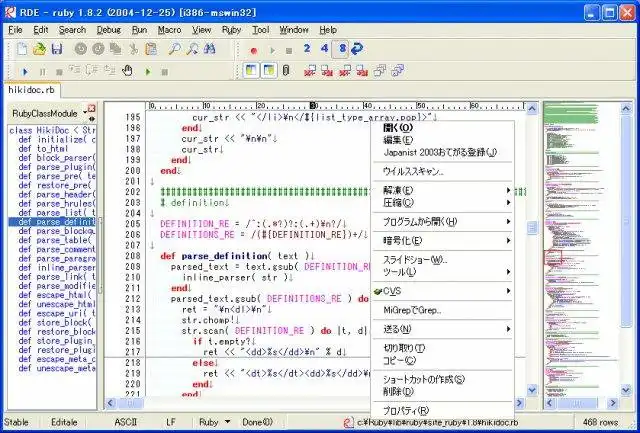Expand the ツール(L) submenu
The image size is (640, 433).
pyautogui.click(x=442, y=272)
